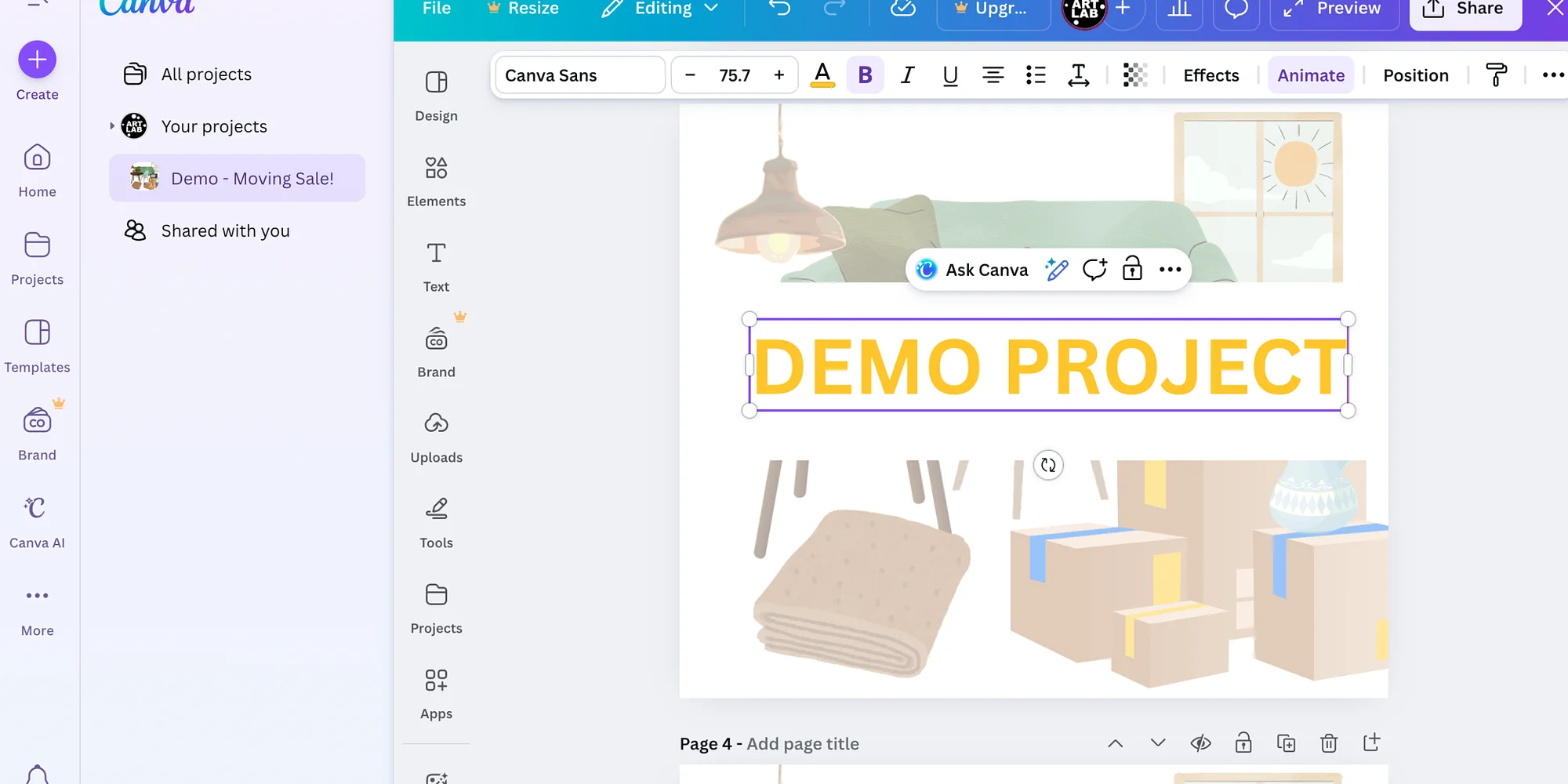The width and height of the screenshot is (1568, 784).
Task: Expand the Your projects tree item
Action: coord(112,126)
